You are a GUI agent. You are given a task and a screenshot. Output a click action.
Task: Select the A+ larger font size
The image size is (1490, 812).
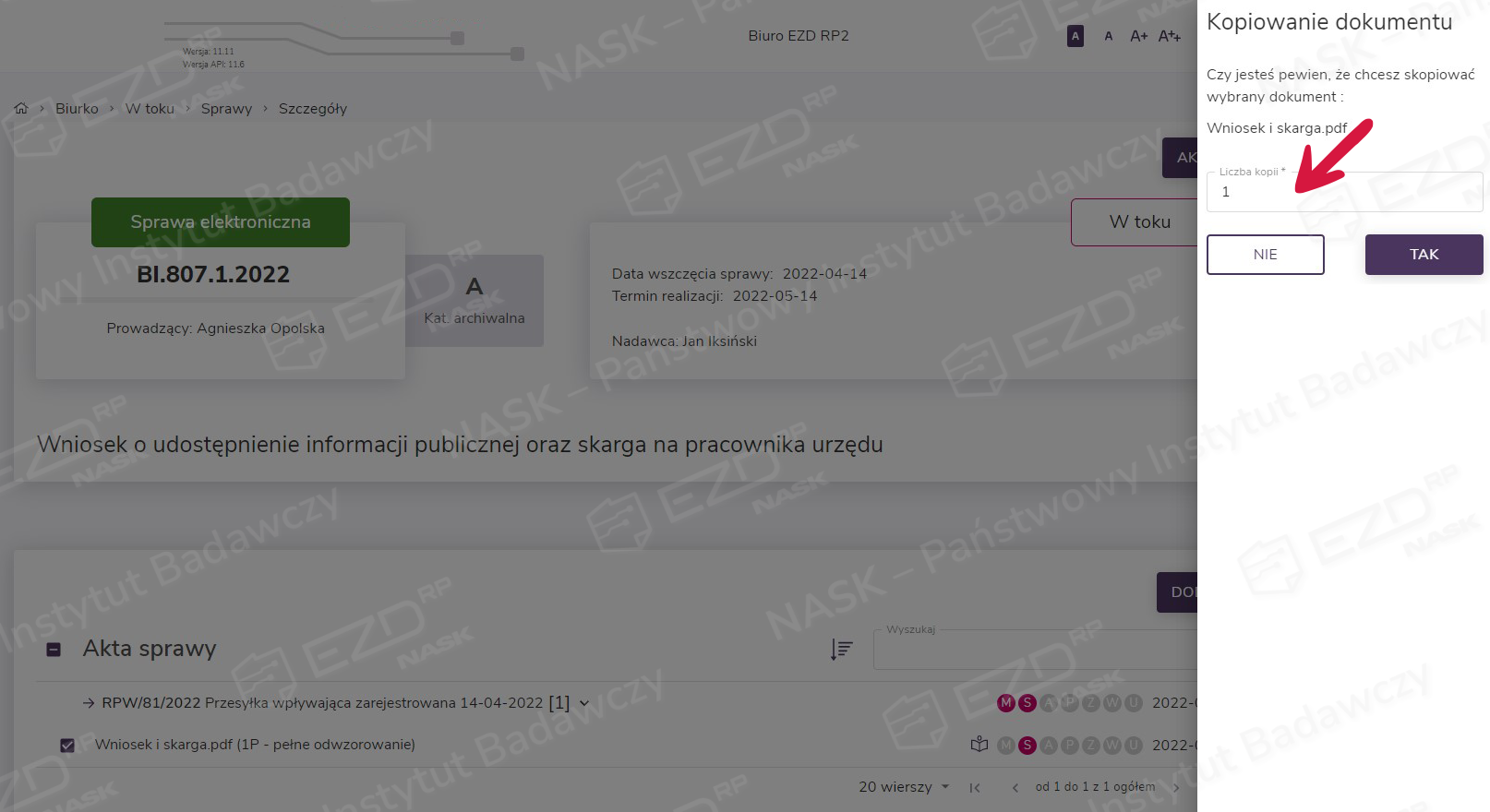pos(1138,36)
